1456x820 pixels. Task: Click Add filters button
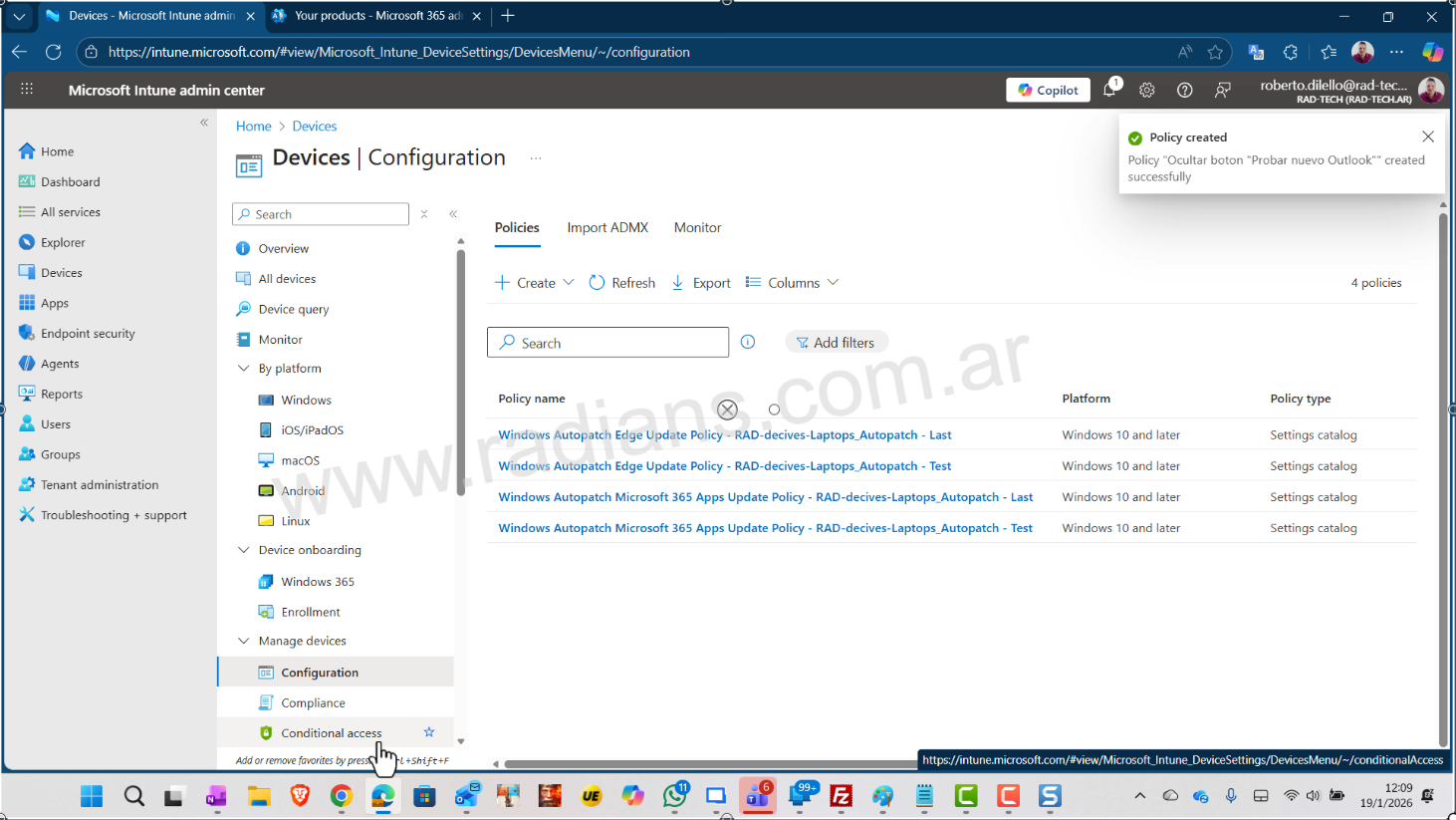[836, 343]
